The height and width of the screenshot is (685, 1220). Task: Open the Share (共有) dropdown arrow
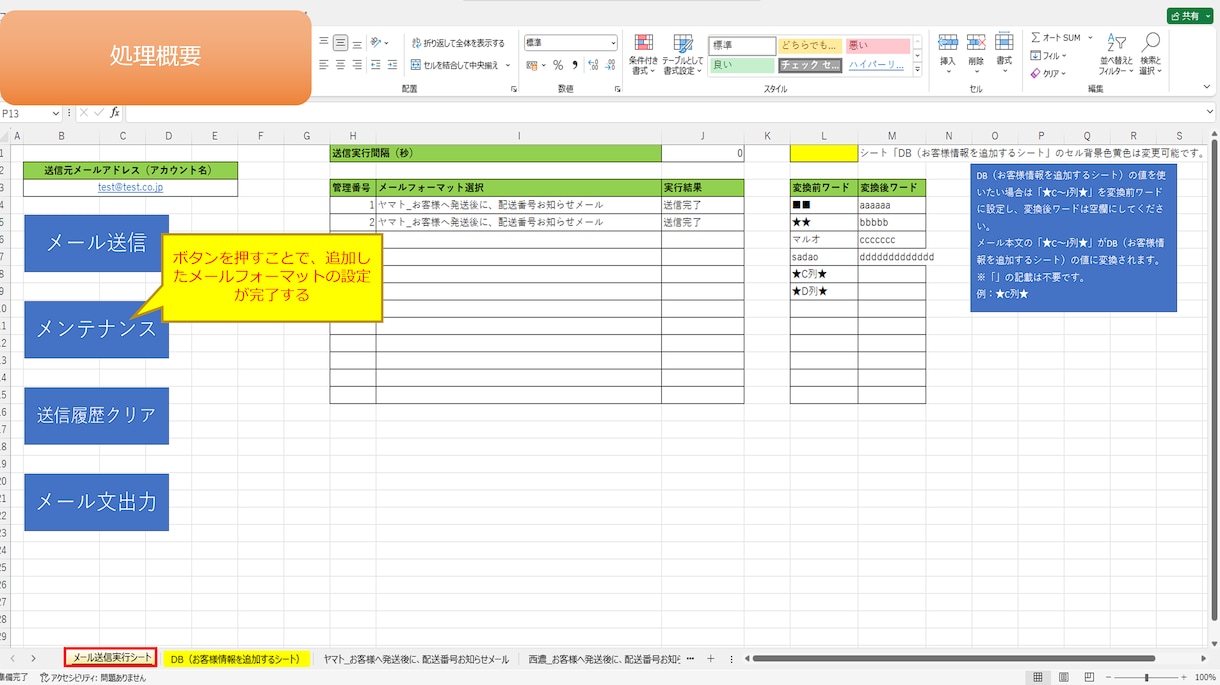coord(1206,16)
